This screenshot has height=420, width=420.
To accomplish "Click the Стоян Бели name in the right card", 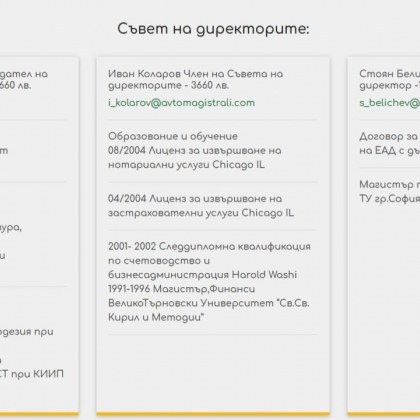I will click(x=389, y=74).
